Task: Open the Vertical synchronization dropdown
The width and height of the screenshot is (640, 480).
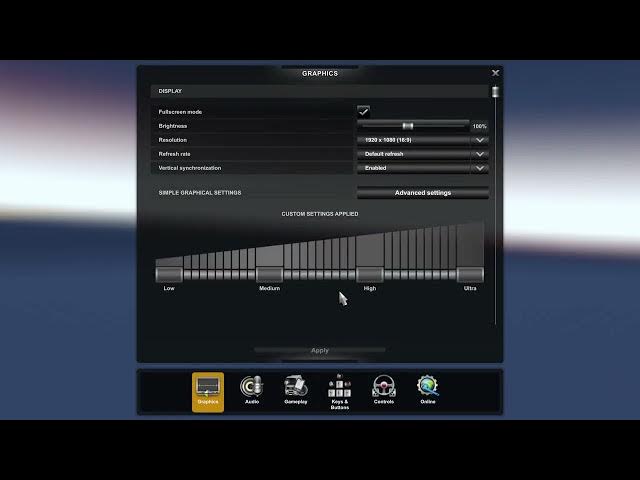Action: click(x=423, y=168)
